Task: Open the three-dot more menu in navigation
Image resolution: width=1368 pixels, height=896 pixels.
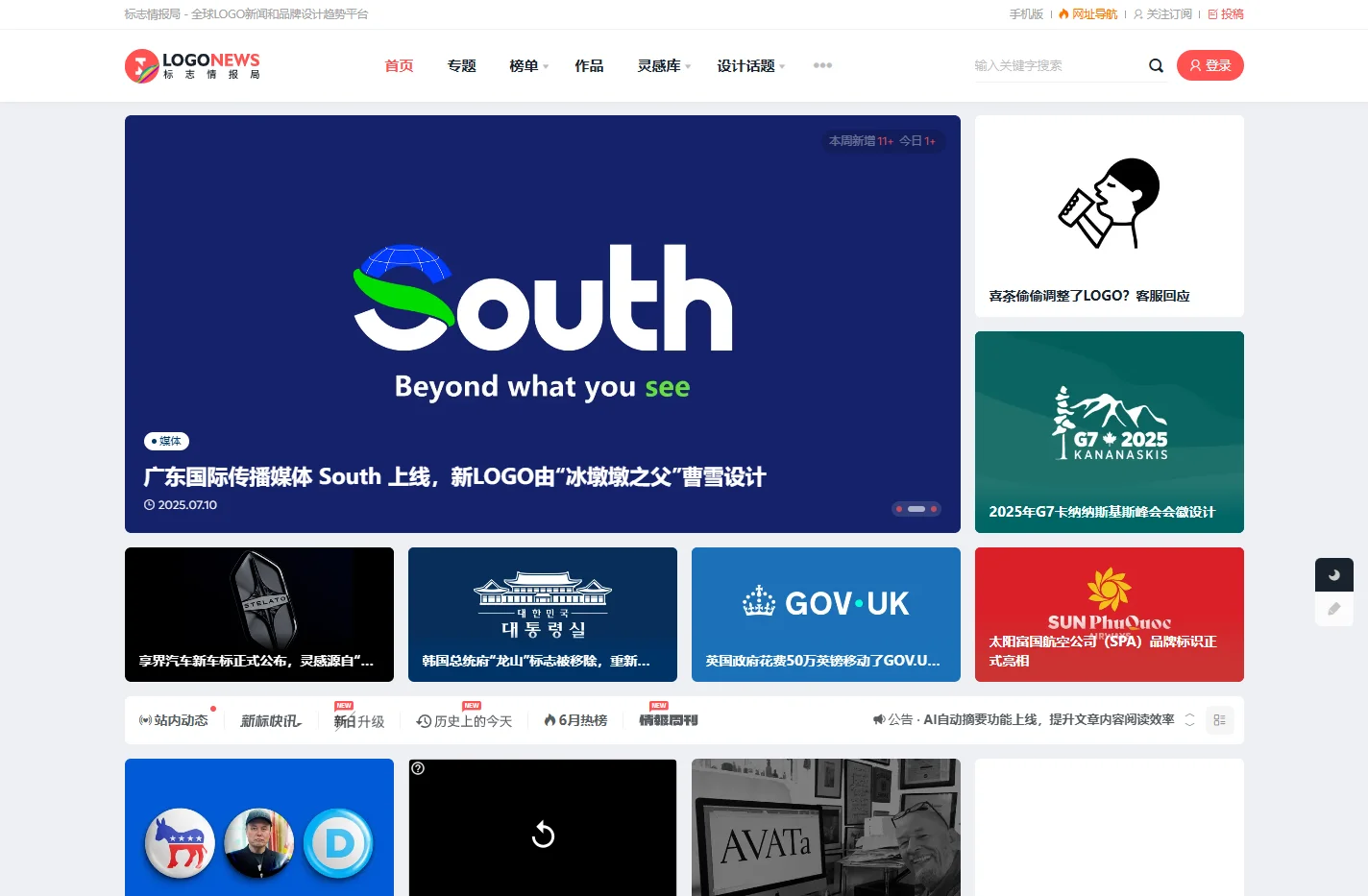Action: tap(822, 65)
